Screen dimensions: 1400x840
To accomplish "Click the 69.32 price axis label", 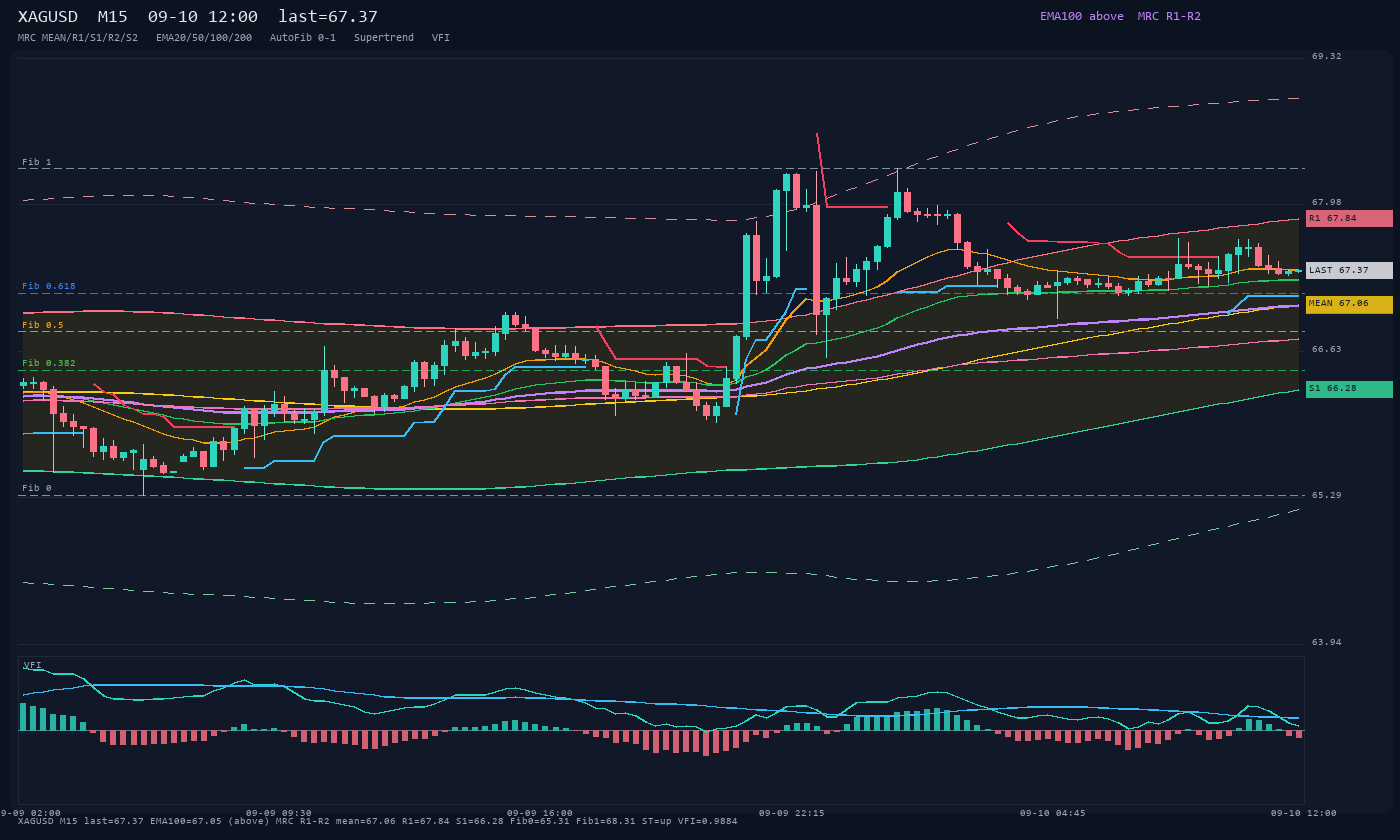I will (x=1327, y=57).
